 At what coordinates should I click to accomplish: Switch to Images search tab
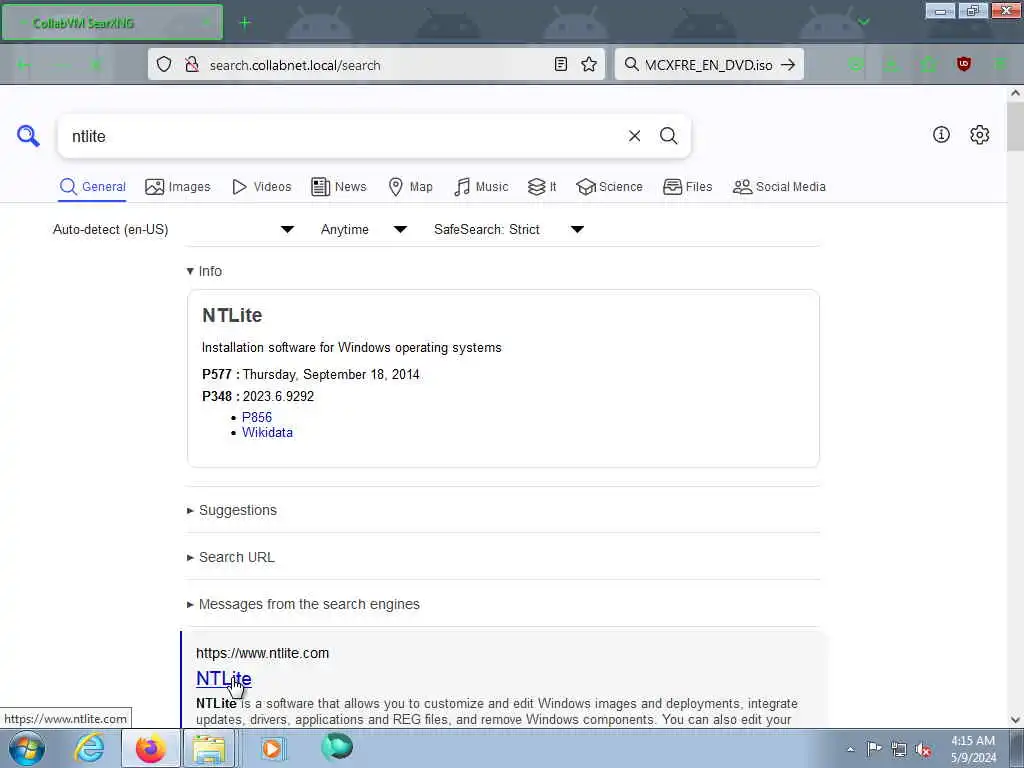pos(178,187)
